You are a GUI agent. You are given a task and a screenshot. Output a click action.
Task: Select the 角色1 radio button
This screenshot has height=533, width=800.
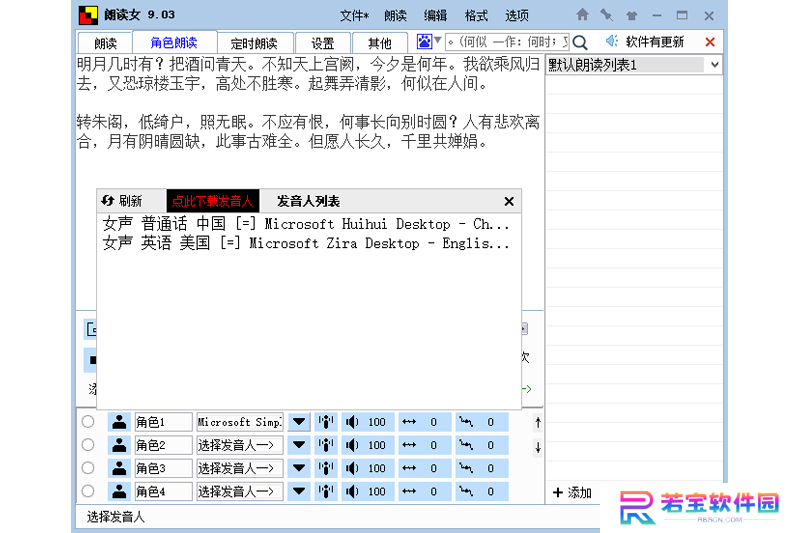point(88,421)
